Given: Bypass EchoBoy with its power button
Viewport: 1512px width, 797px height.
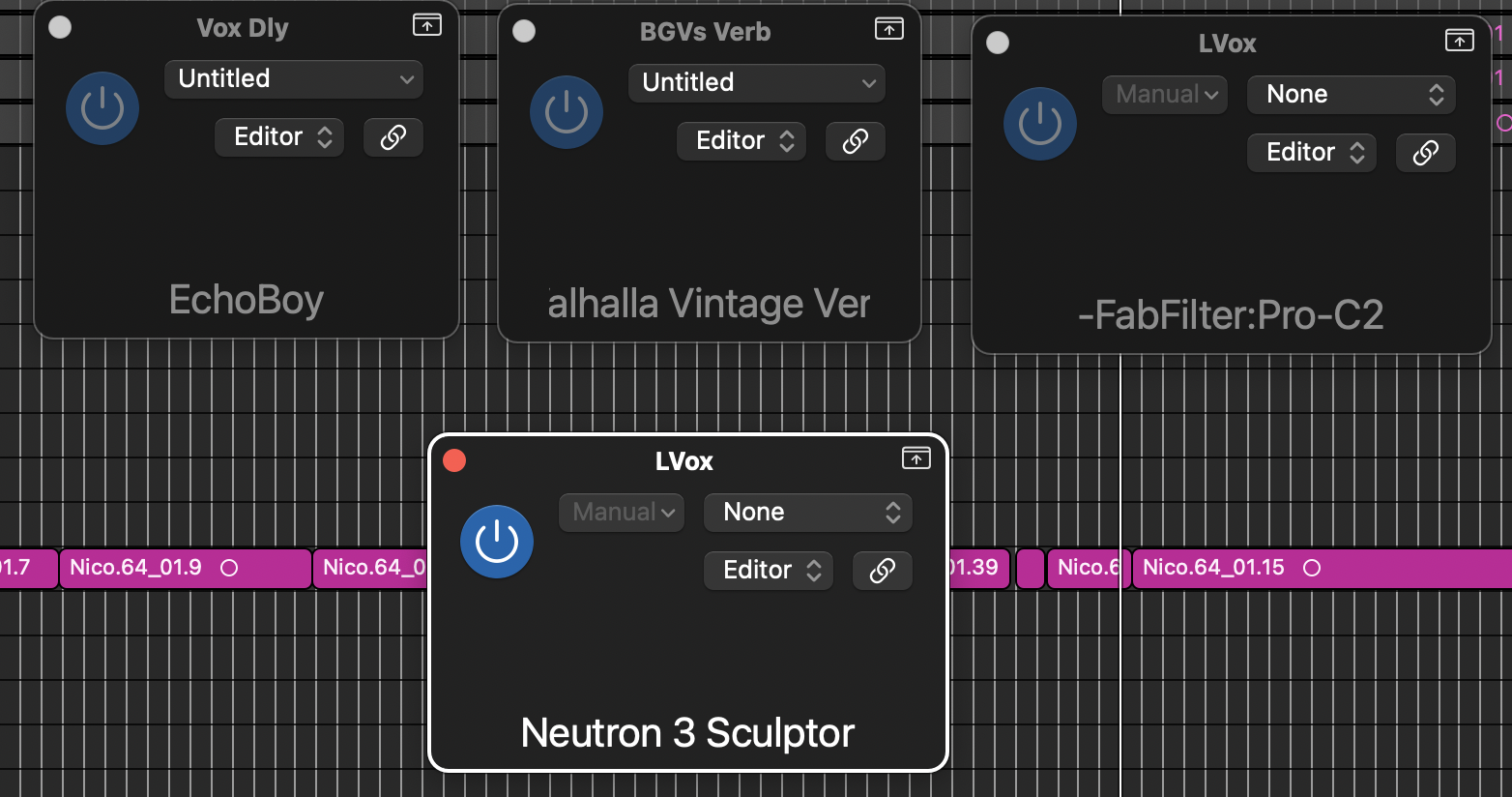Looking at the screenshot, I should tap(102, 108).
